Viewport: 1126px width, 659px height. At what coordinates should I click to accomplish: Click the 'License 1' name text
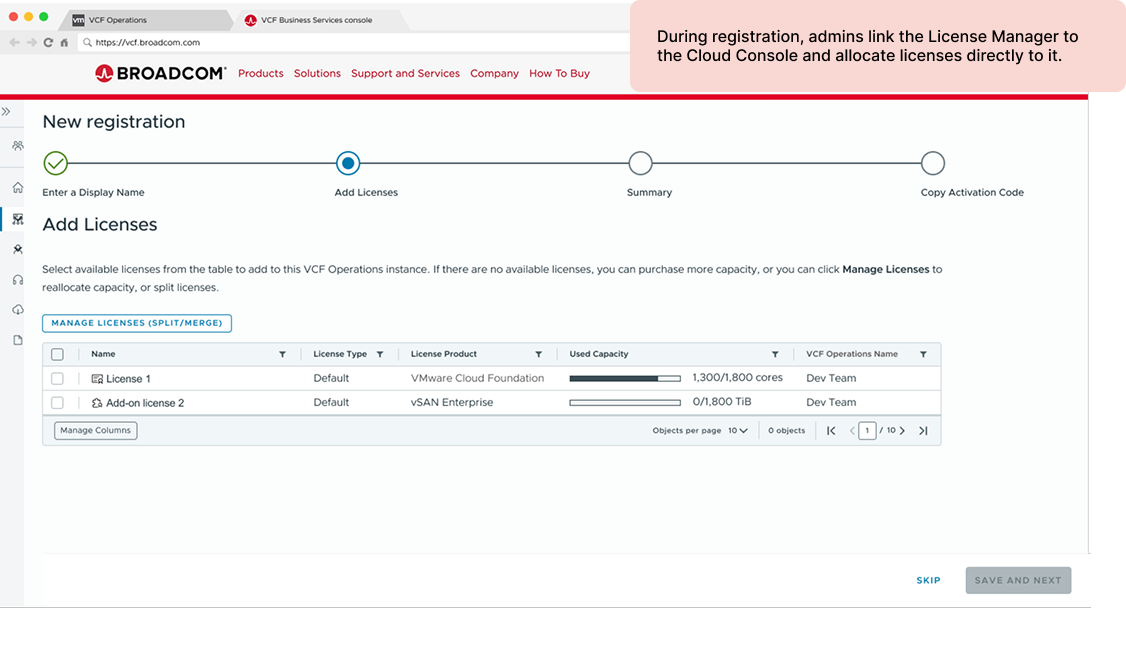tap(129, 379)
